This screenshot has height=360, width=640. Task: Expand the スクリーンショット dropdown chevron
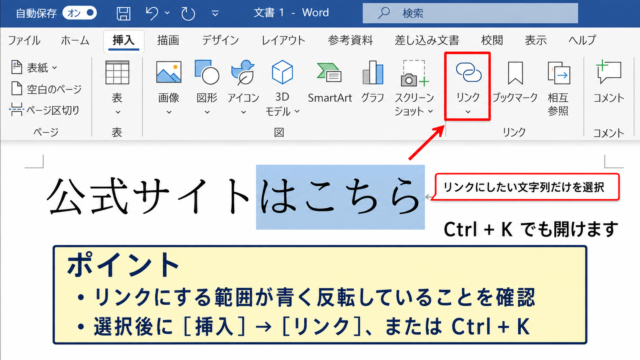[x=430, y=111]
